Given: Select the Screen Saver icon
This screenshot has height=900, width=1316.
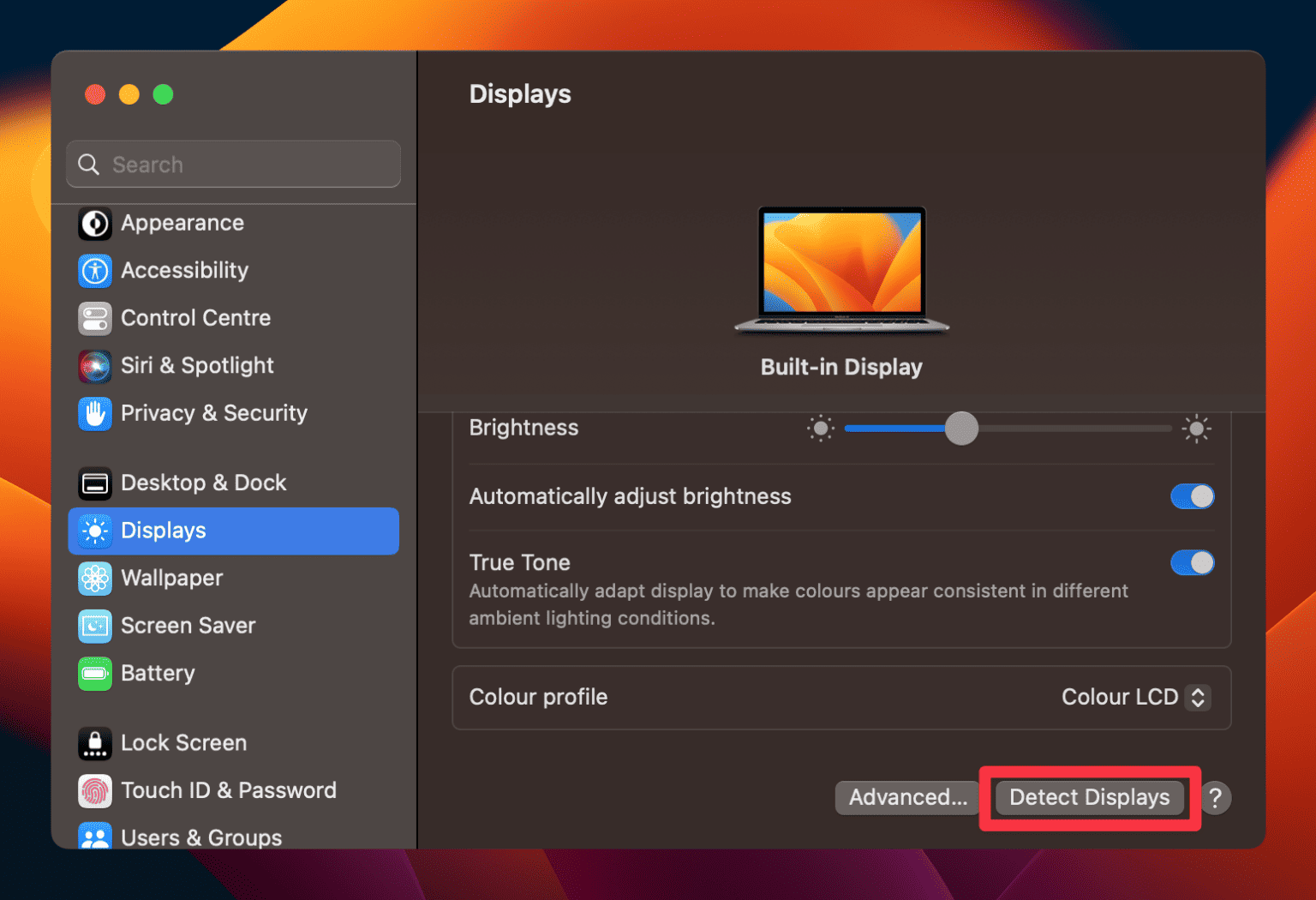Looking at the screenshot, I should pos(94,626).
